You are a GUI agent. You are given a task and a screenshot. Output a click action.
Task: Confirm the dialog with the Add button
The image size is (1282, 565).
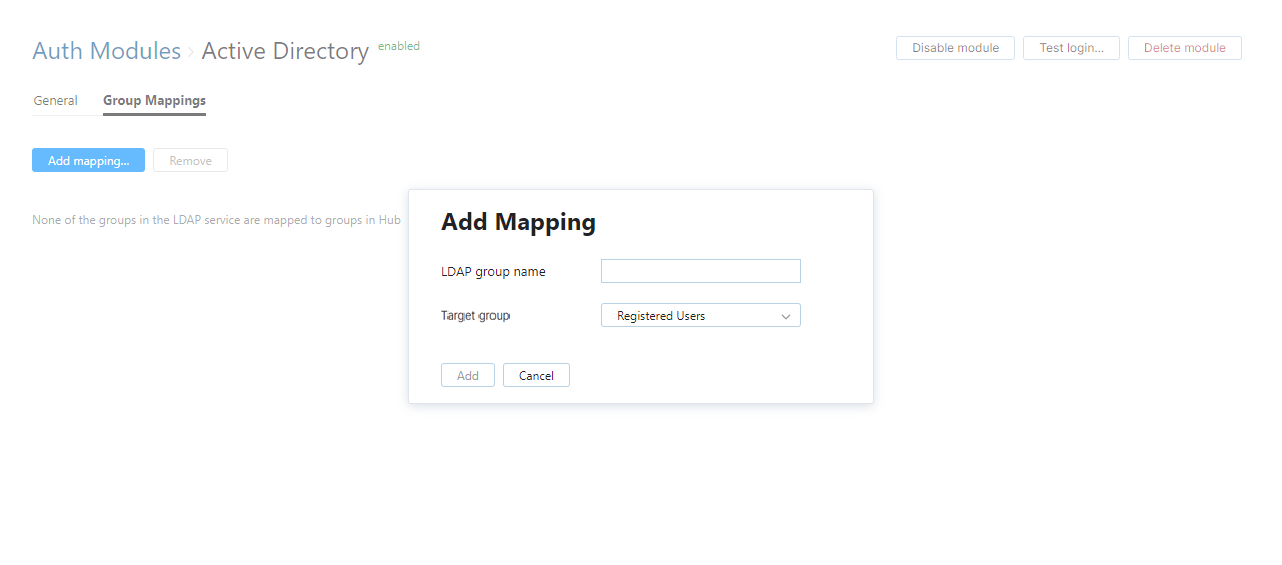467,375
